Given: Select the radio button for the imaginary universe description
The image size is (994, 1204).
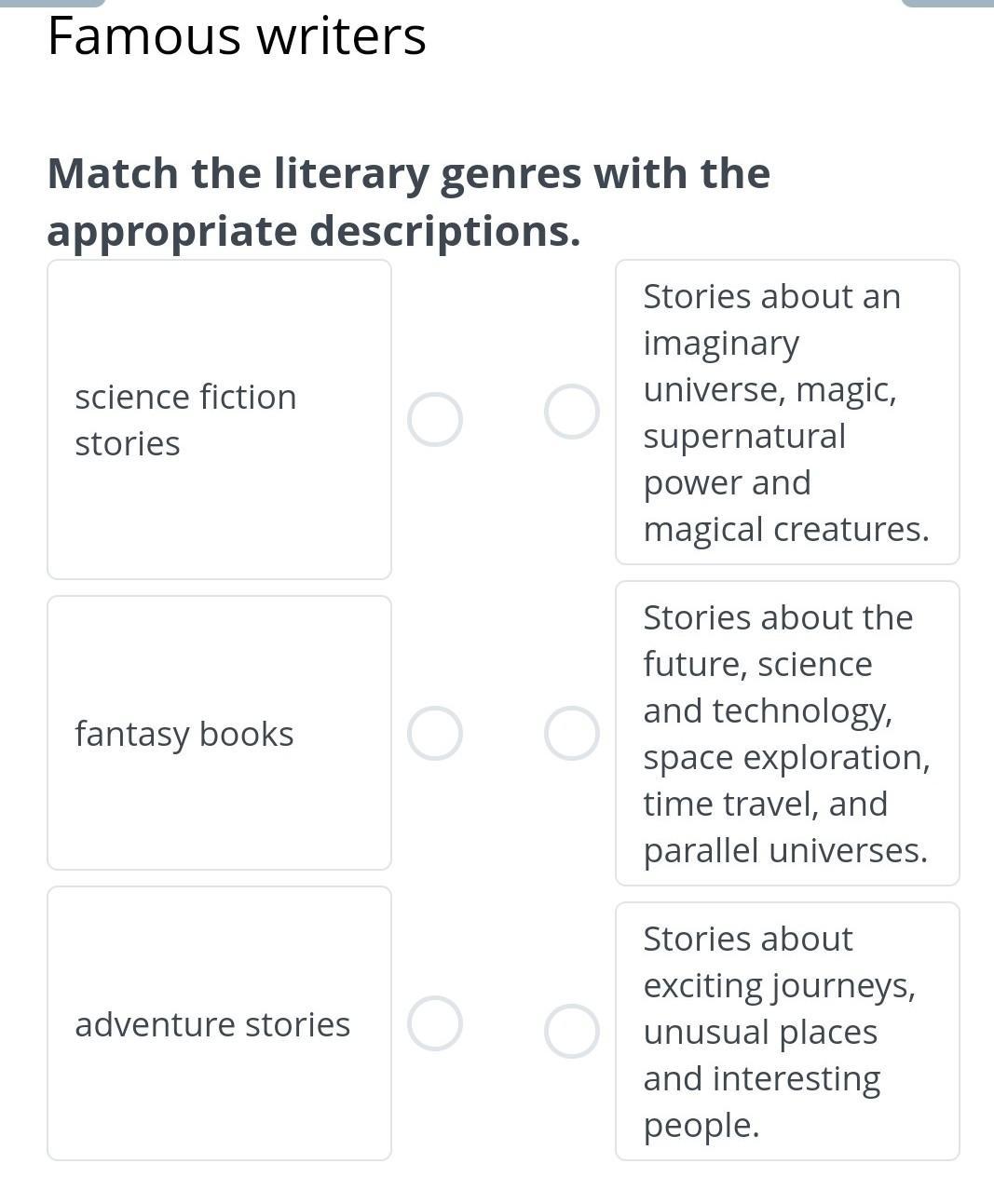Looking at the screenshot, I should [572, 412].
